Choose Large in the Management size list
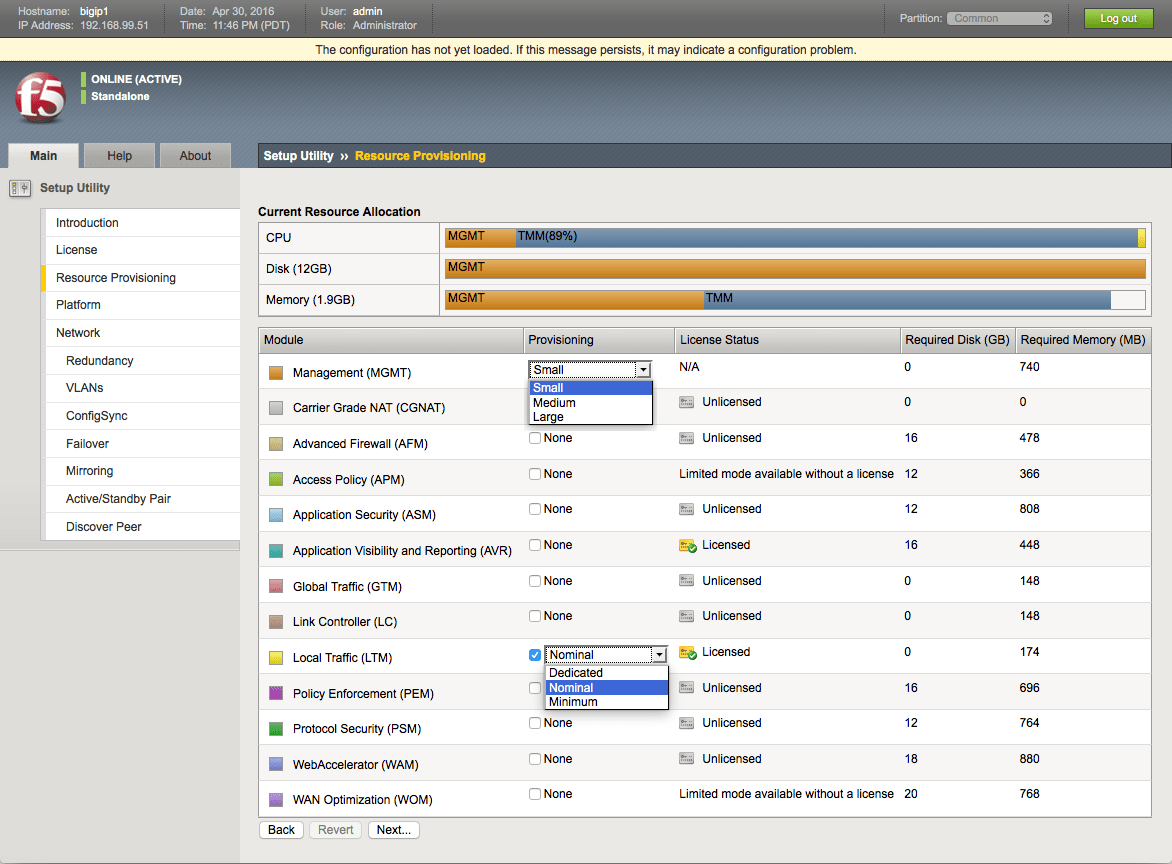The image size is (1172, 864). (x=590, y=417)
